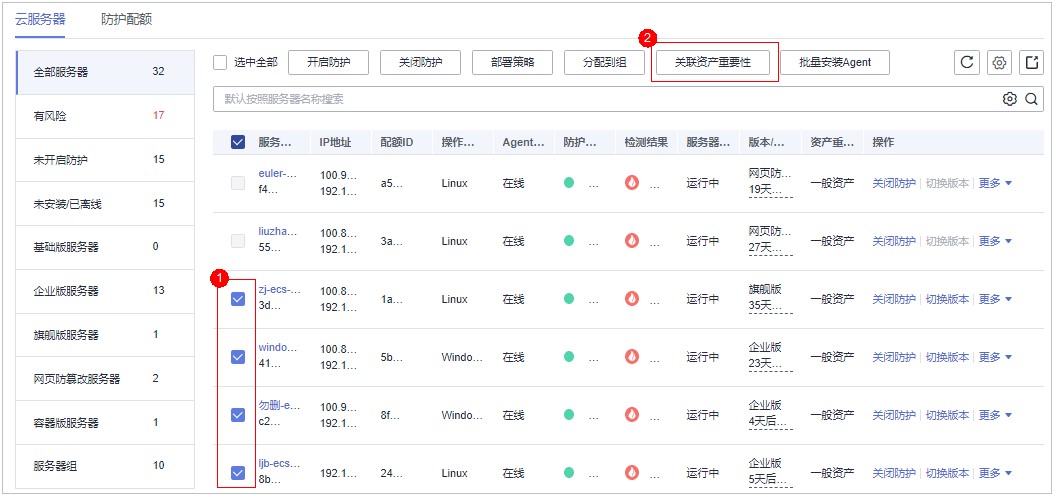Click the 批量安装Agent button
The height and width of the screenshot is (497, 1056).
(835, 63)
